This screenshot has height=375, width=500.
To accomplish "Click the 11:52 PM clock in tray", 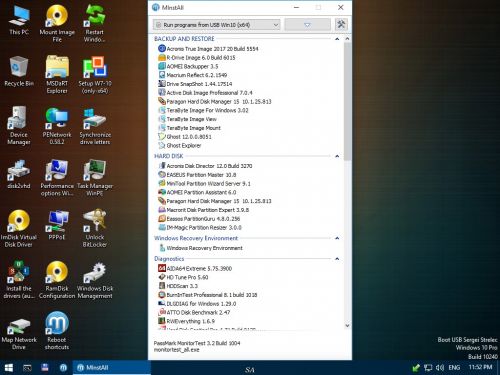I will [x=480, y=367].
